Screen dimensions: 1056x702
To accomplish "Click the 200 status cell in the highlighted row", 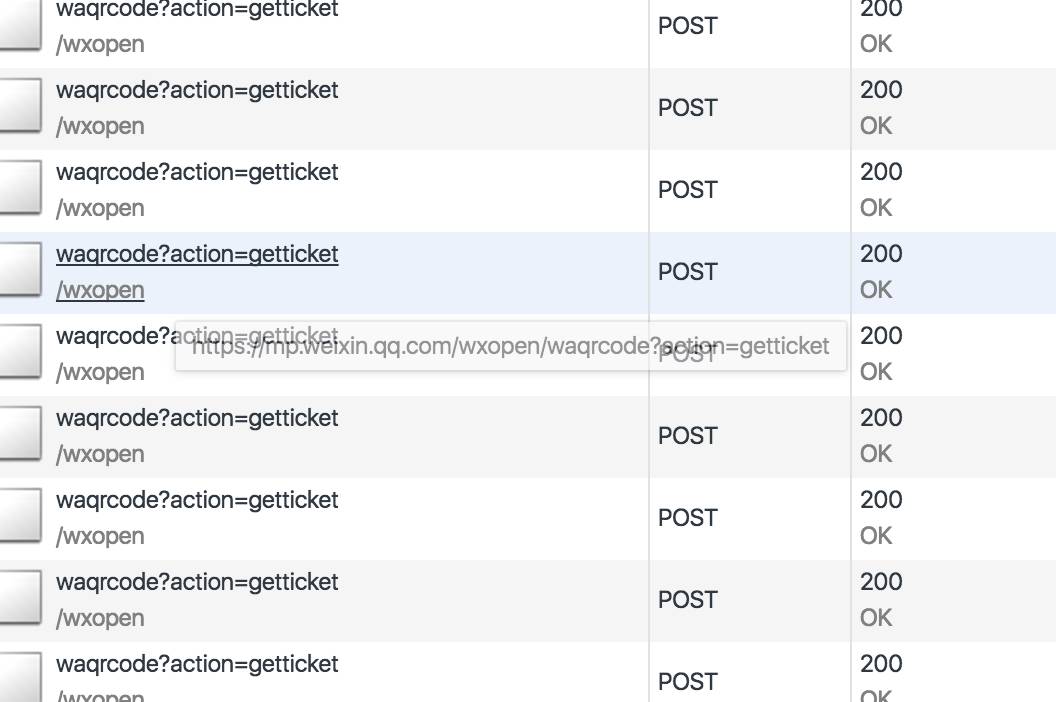I will coord(881,254).
